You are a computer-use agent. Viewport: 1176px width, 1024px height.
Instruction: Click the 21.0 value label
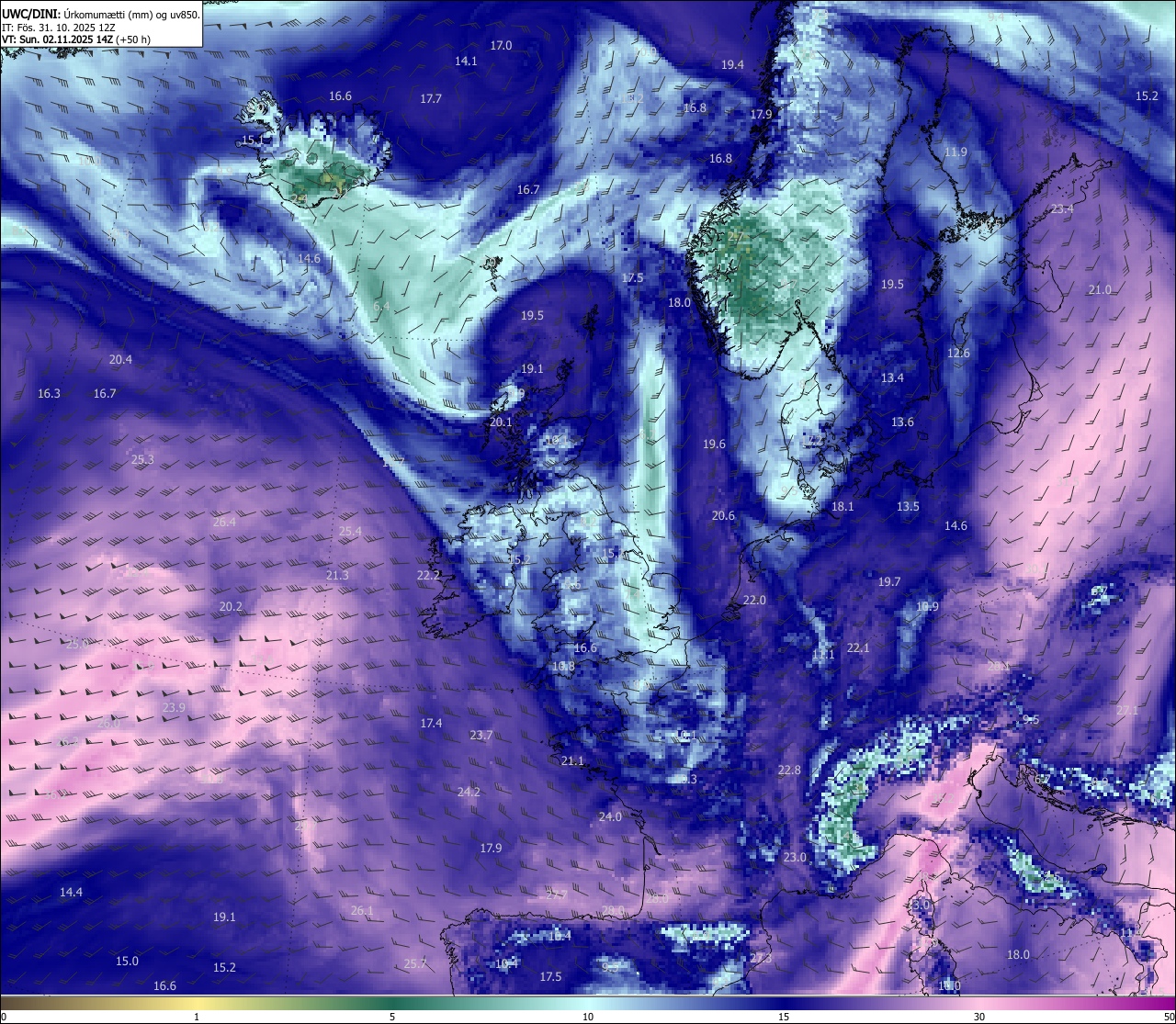pyautogui.click(x=1100, y=289)
